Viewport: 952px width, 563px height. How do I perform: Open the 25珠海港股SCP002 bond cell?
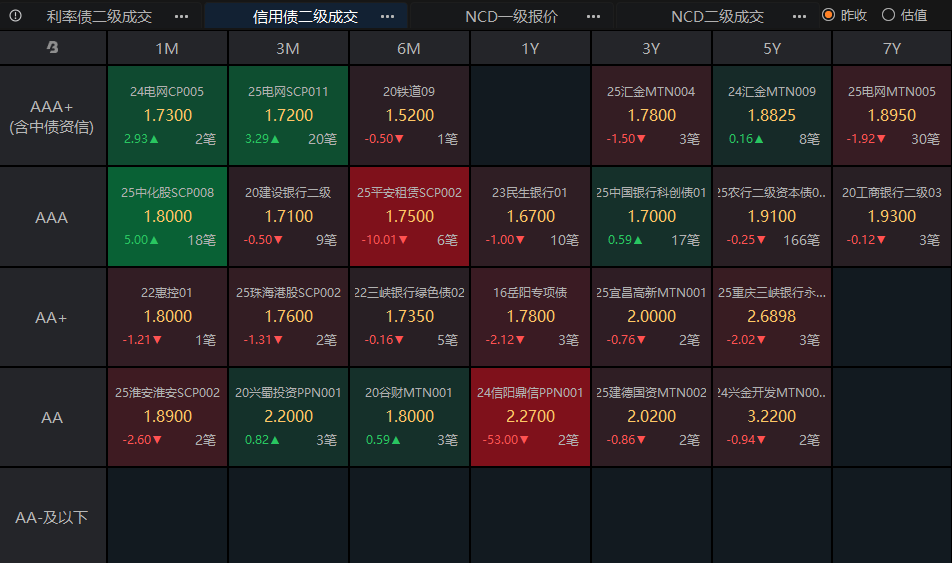click(288, 317)
